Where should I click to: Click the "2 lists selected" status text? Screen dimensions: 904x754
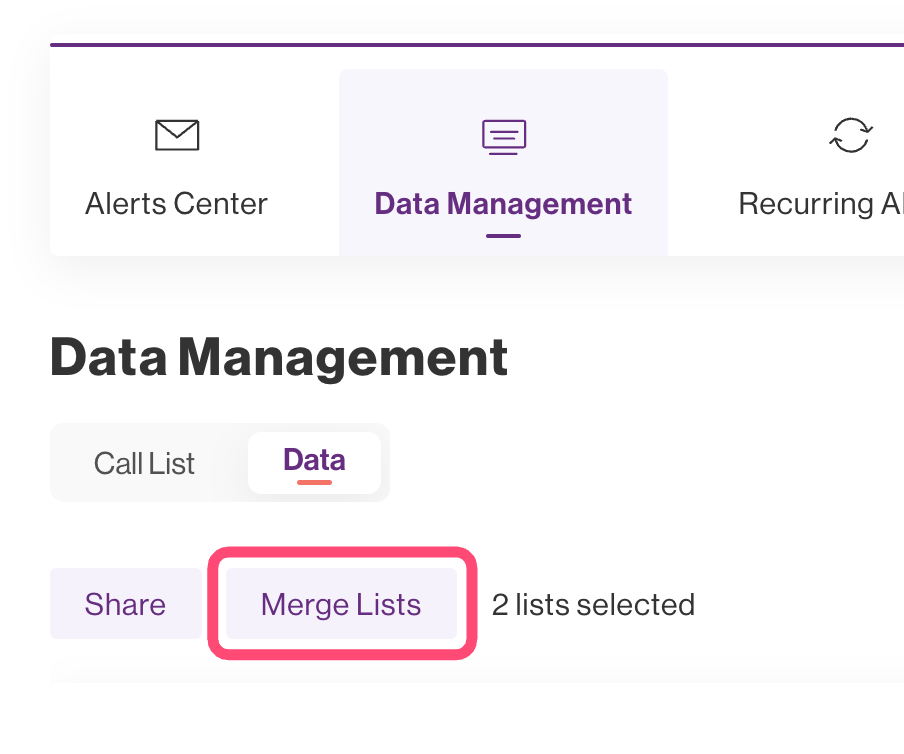(593, 604)
